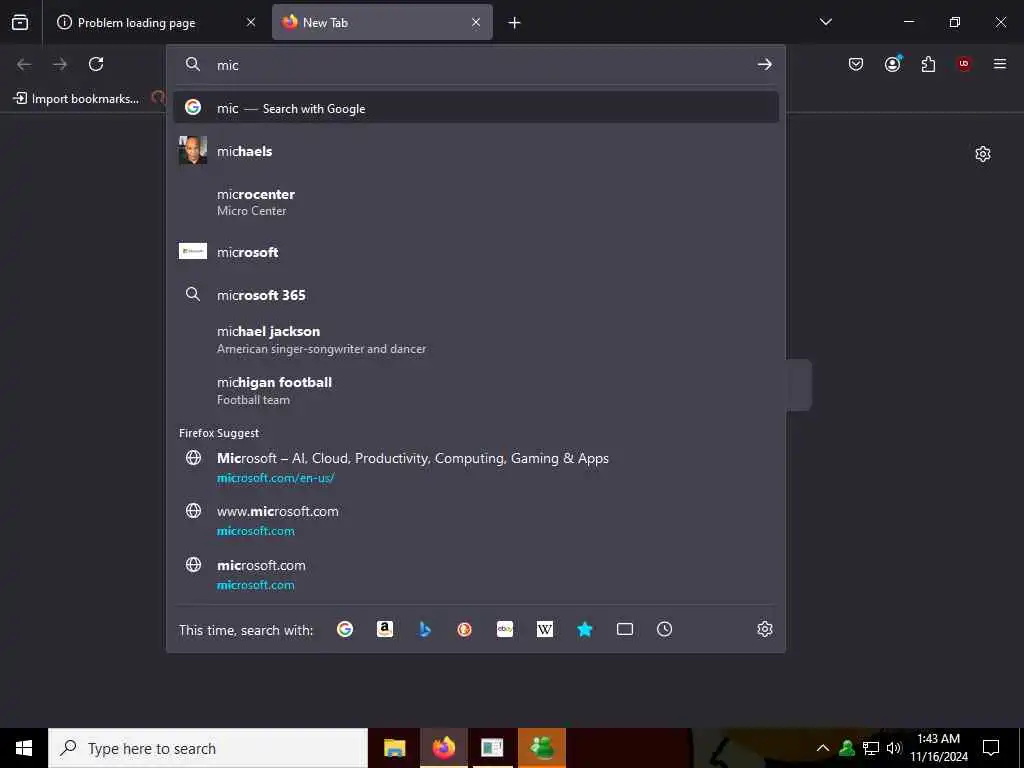Reload the current page

click(96, 64)
